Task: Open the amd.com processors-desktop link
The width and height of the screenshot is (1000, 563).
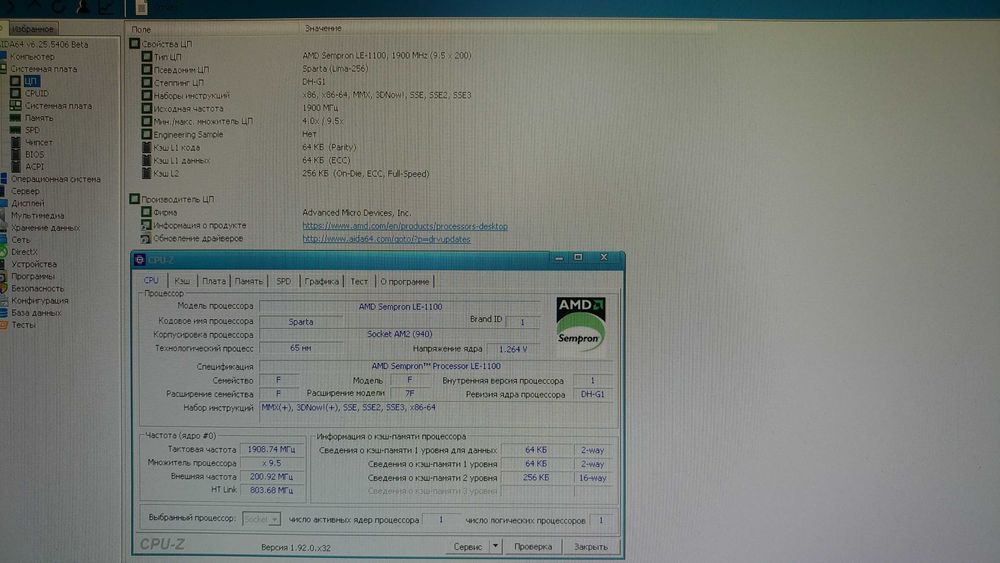Action: point(405,226)
